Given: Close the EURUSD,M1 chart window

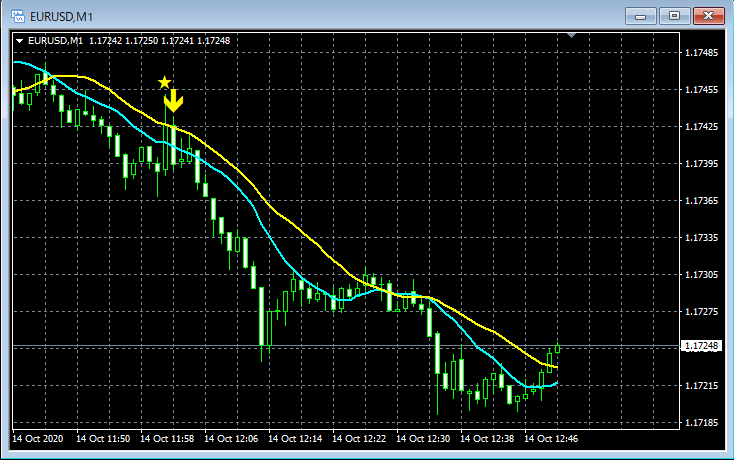Looking at the screenshot, I should (709, 16).
